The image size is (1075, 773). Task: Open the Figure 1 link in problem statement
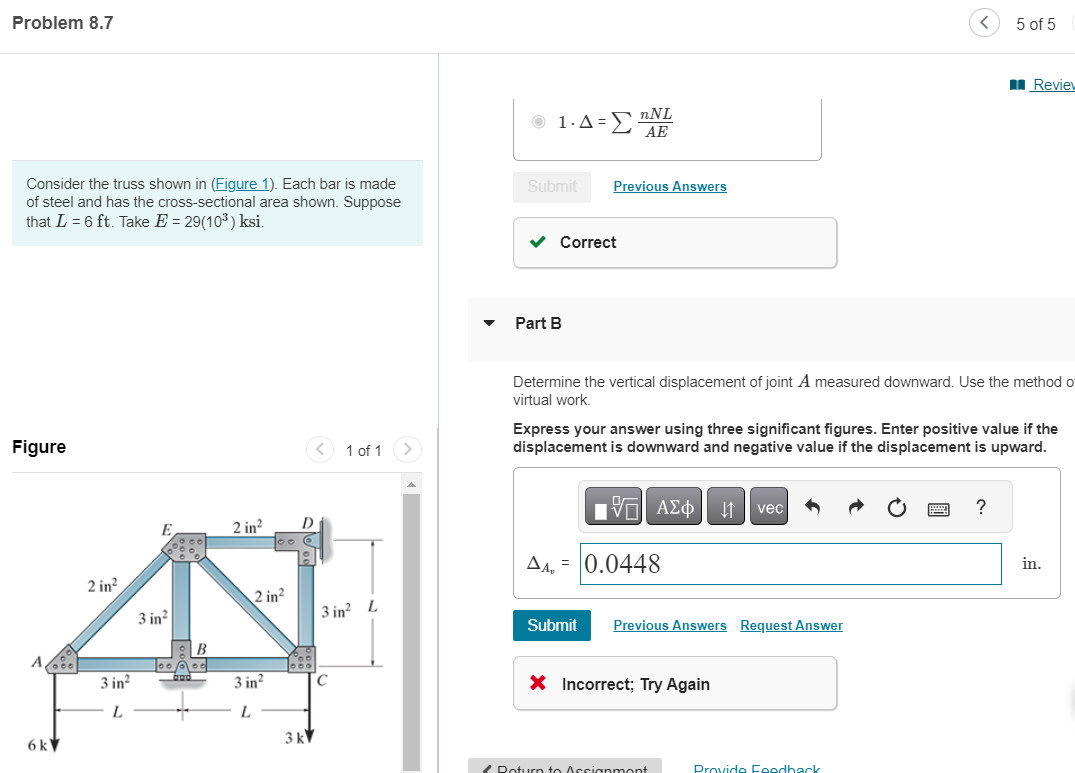coord(242,183)
